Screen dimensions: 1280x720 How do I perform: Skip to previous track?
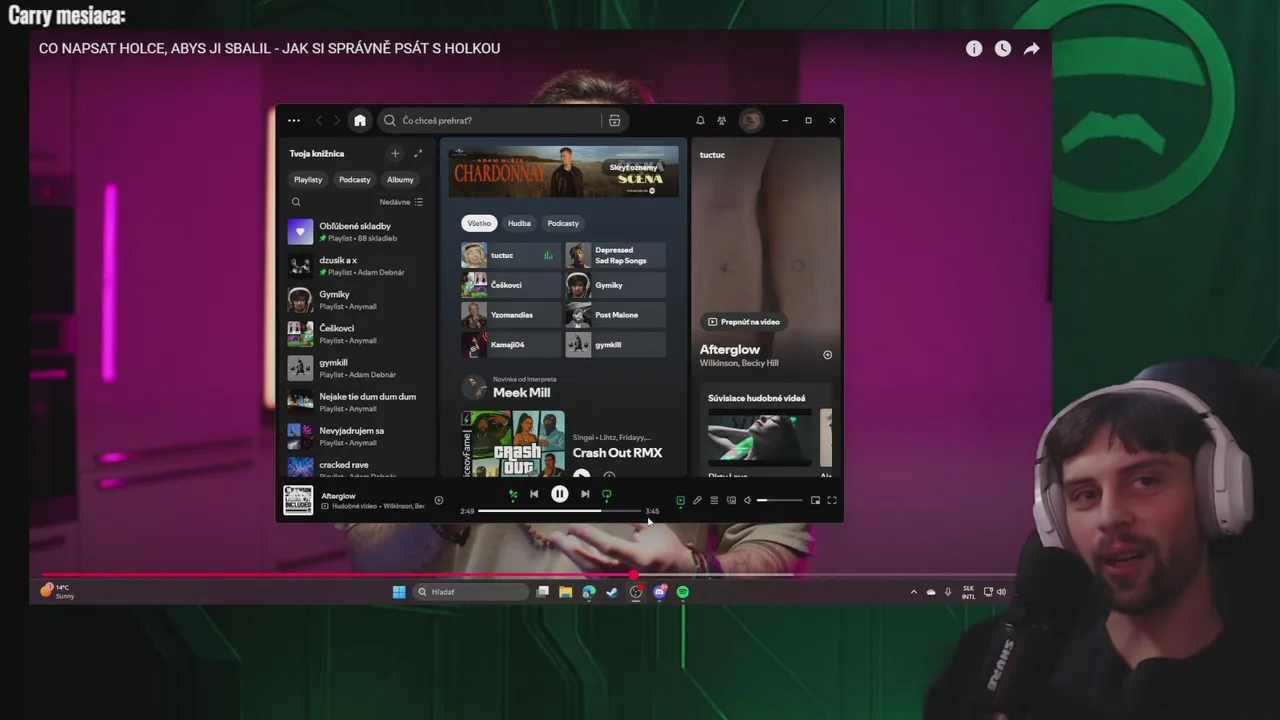click(x=534, y=494)
